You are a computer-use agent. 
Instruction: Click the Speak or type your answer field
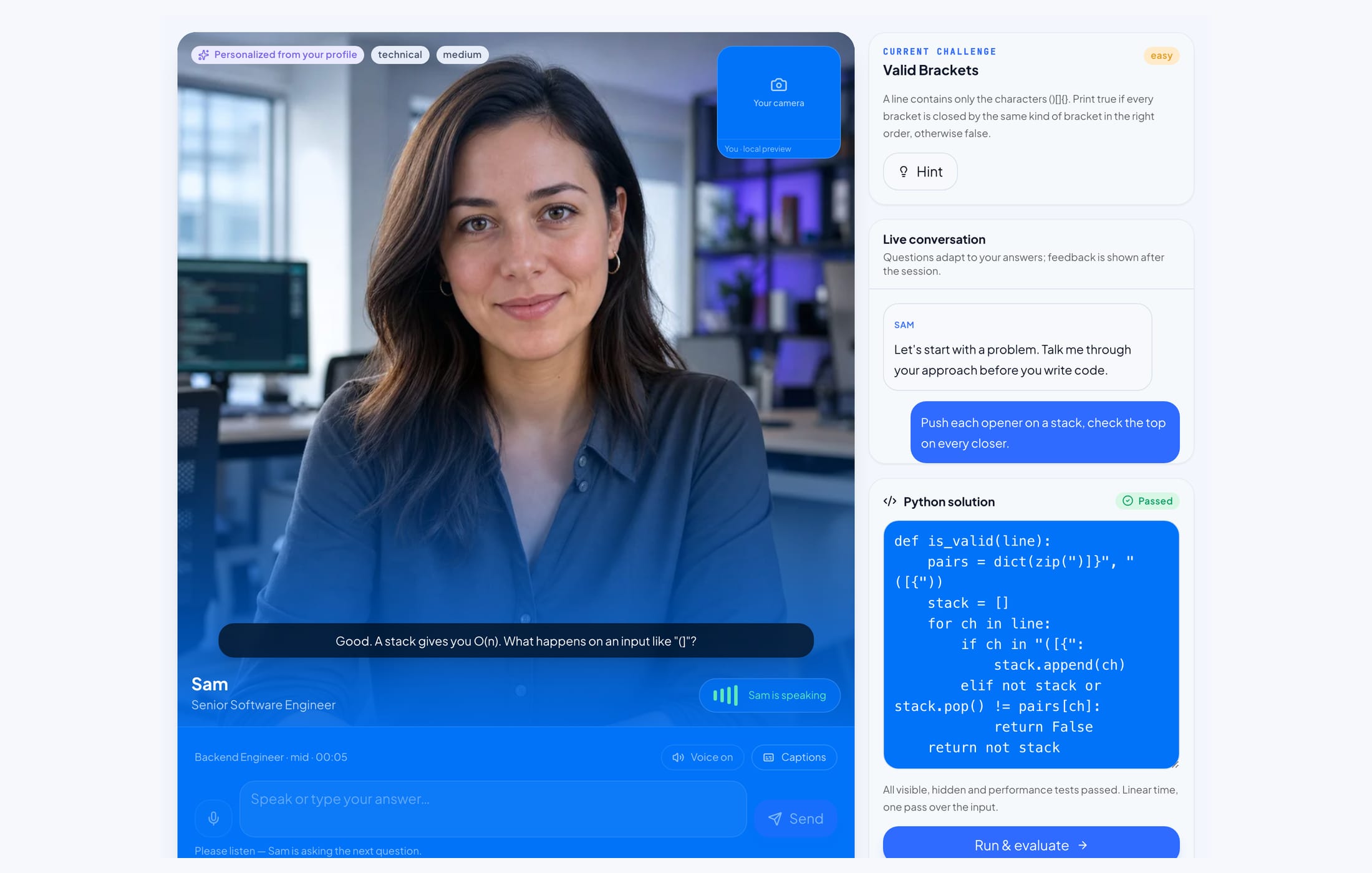click(493, 809)
